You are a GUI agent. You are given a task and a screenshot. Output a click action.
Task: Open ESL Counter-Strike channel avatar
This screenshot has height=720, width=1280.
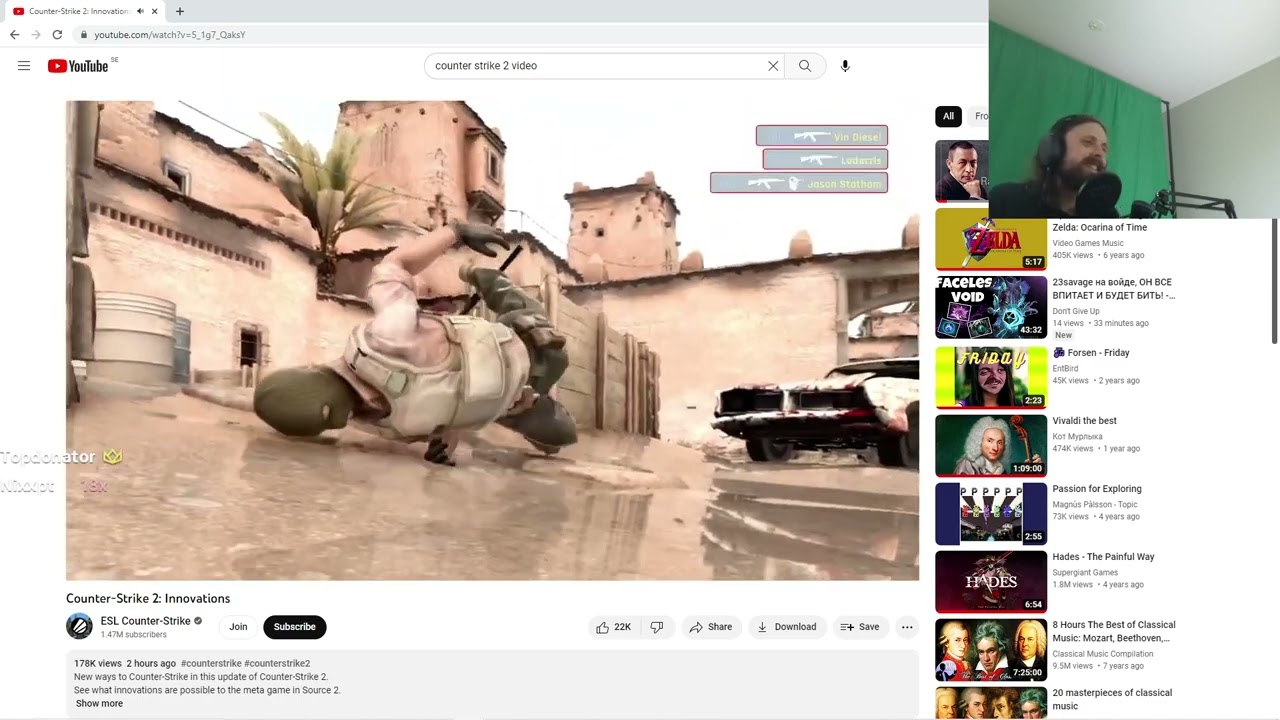click(79, 627)
